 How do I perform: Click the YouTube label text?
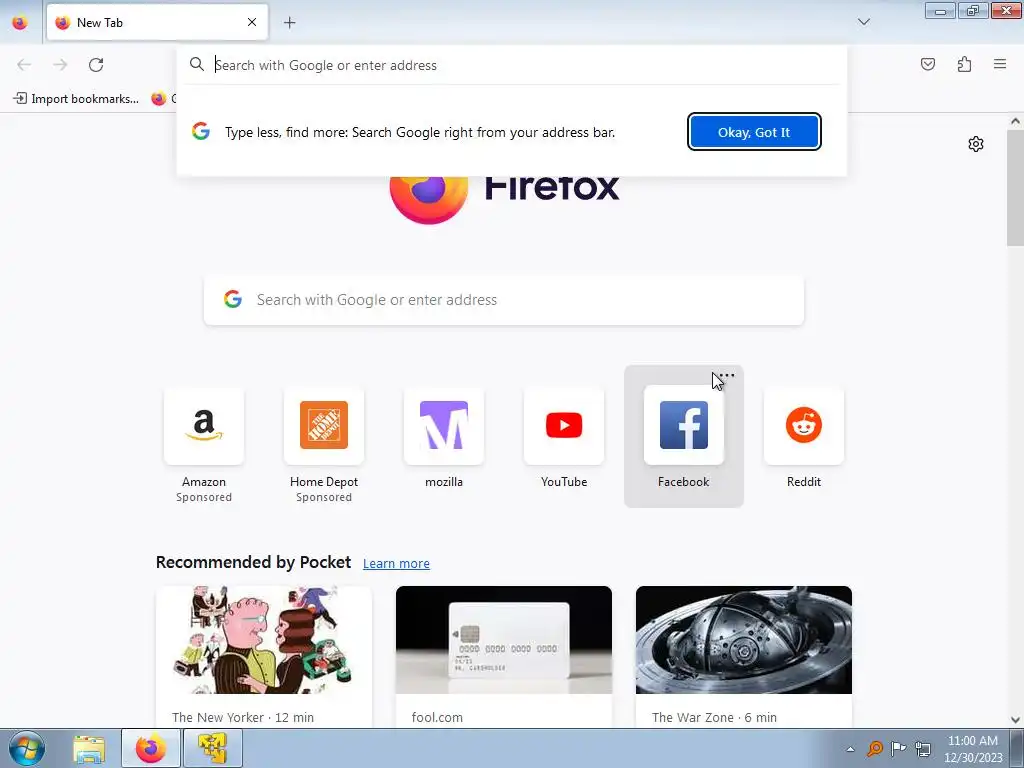pos(564,482)
